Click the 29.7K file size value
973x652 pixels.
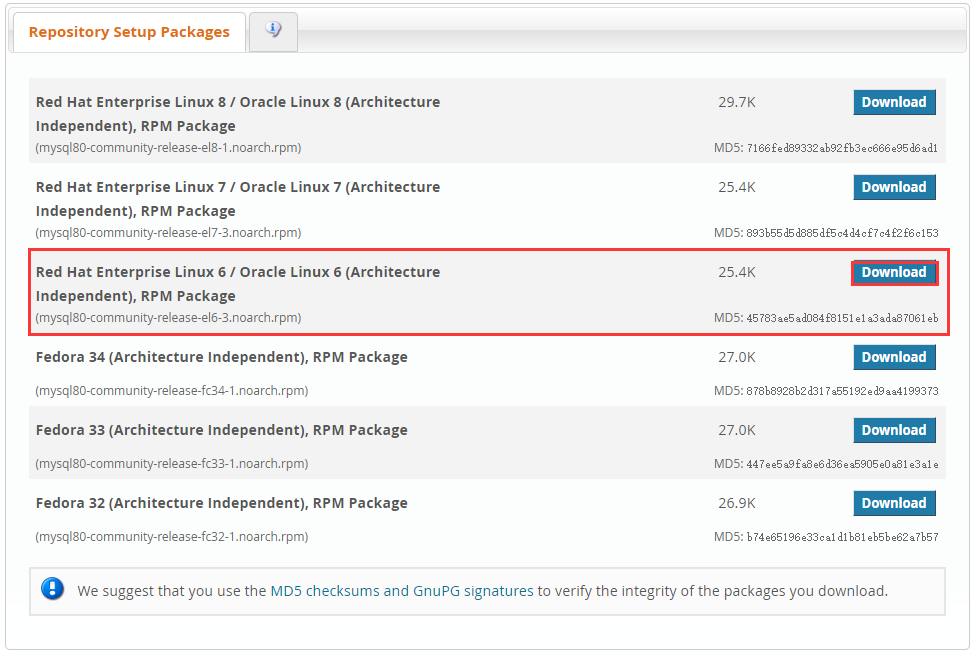tap(737, 102)
